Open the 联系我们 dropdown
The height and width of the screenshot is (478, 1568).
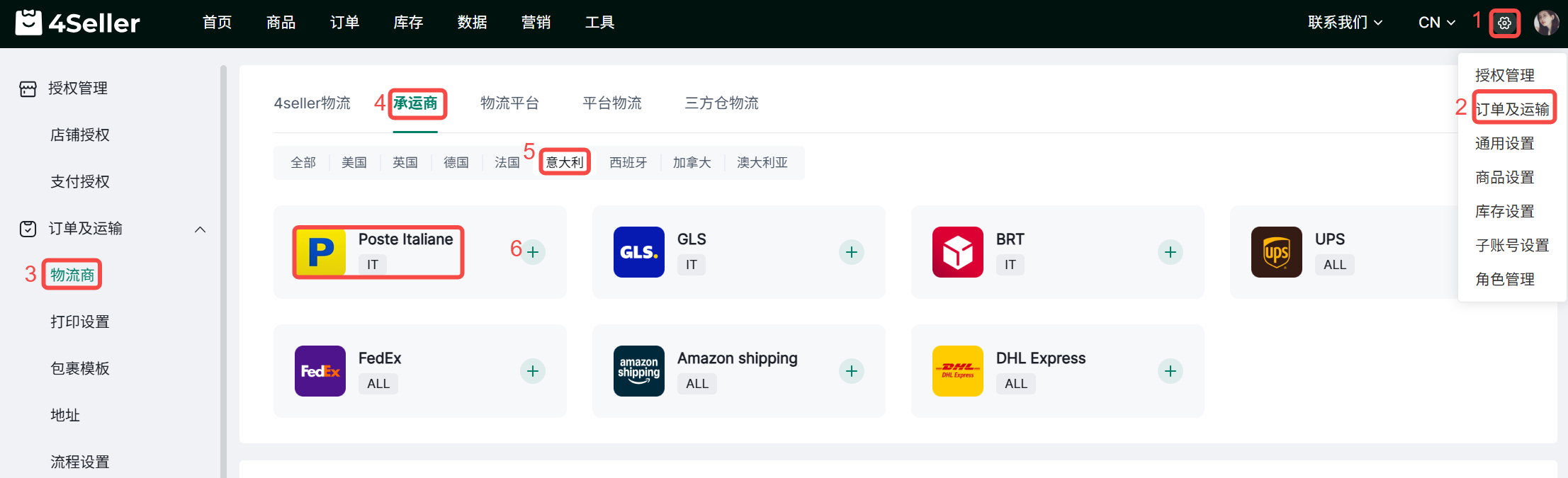tap(1344, 23)
